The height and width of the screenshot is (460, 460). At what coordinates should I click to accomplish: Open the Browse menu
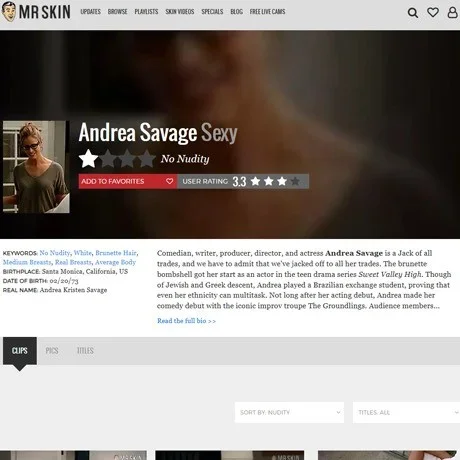pos(117,12)
